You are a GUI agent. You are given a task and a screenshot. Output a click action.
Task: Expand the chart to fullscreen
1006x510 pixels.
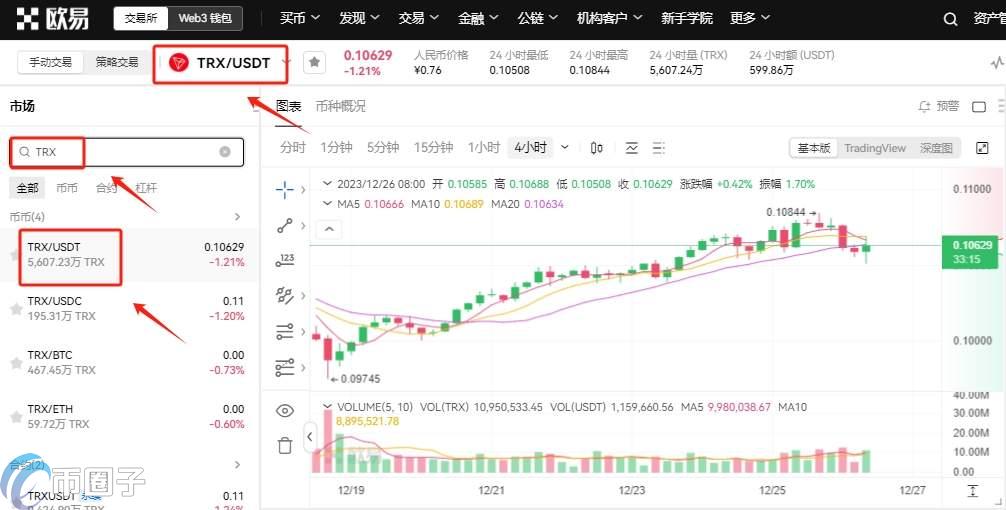[982, 148]
